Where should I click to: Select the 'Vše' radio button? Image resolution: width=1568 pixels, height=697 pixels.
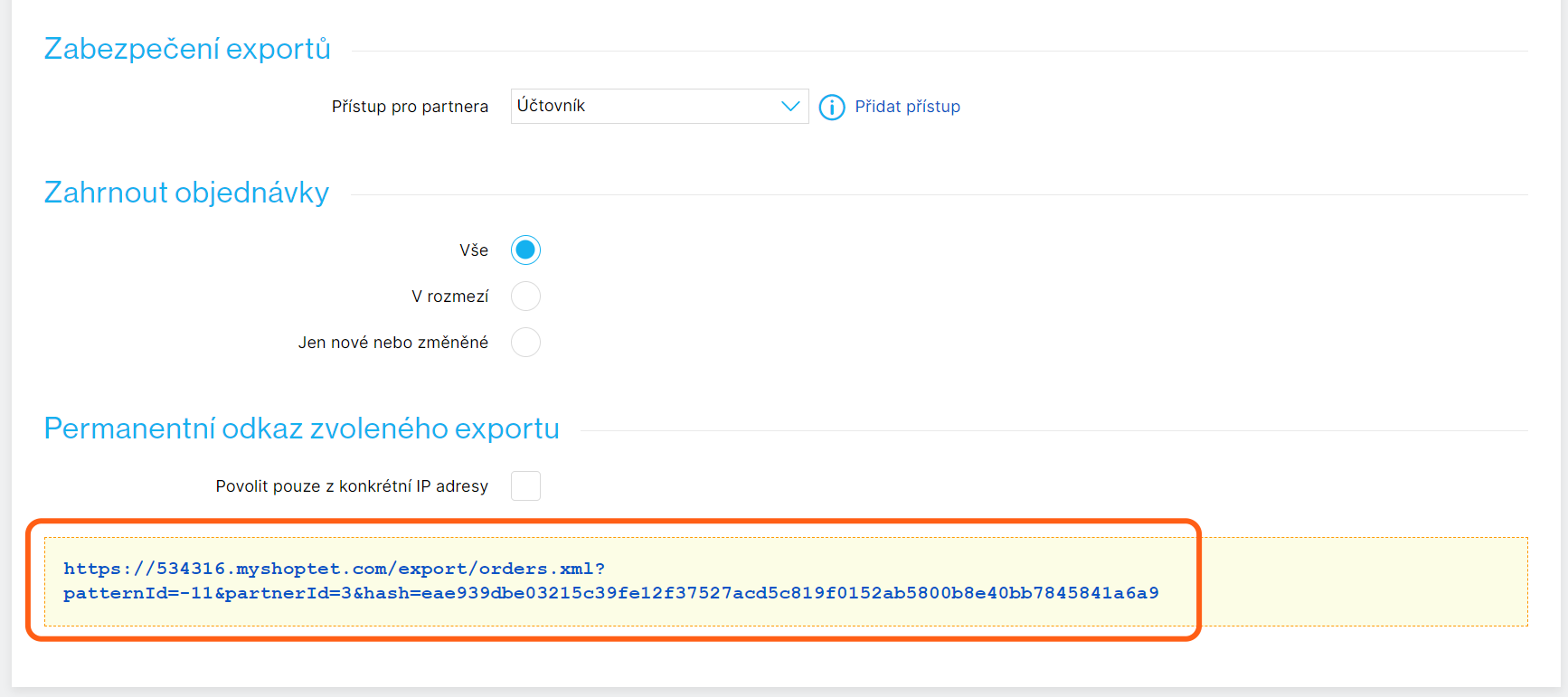coord(525,250)
